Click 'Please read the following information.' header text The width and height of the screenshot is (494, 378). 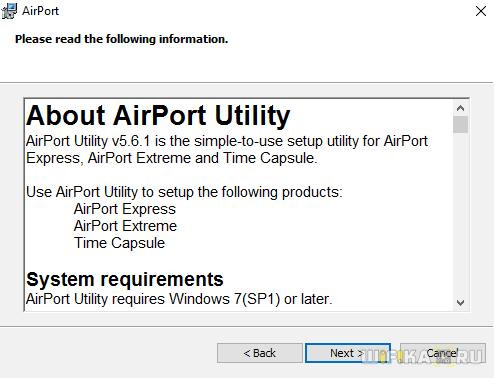(x=122, y=39)
